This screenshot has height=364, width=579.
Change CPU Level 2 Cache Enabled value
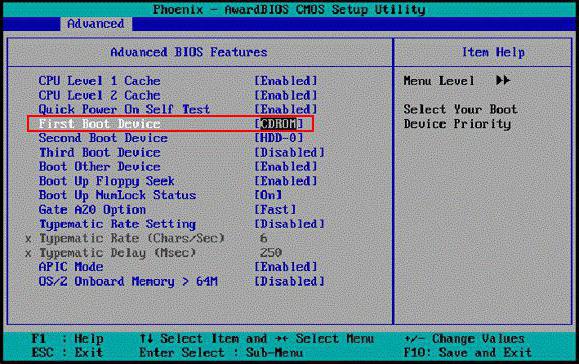[x=286, y=95]
